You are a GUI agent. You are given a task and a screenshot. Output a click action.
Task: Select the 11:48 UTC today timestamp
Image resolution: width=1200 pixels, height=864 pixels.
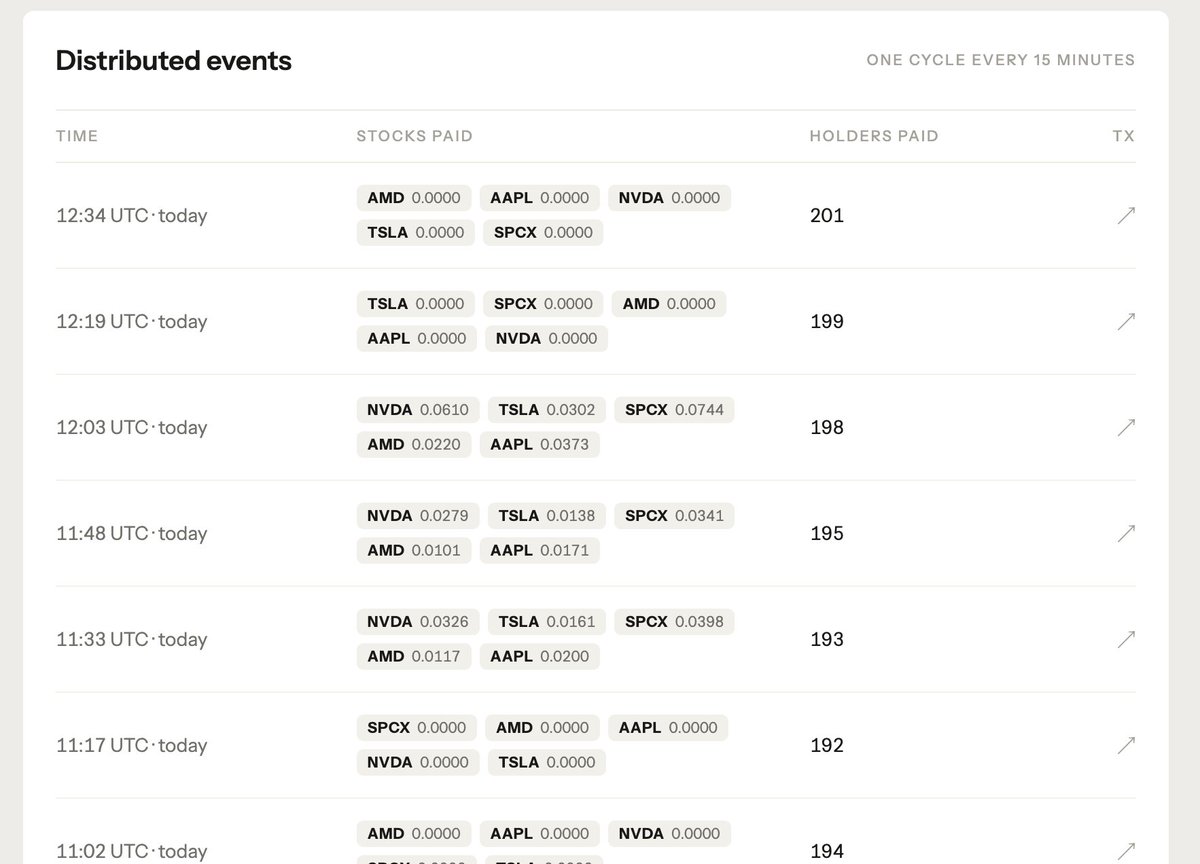[132, 533]
